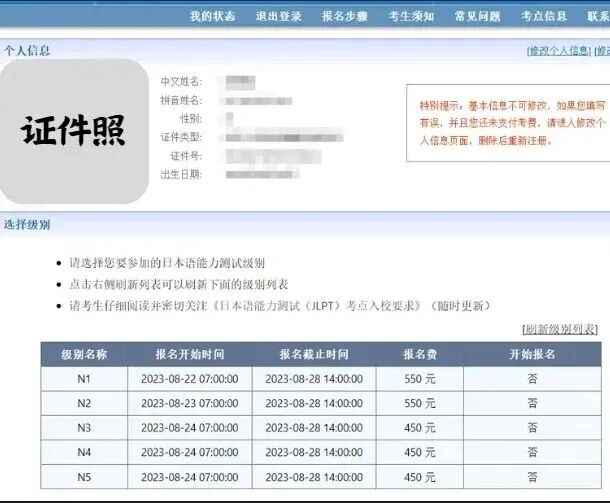
Task: Click 退出登录 to log out
Action: click(x=278, y=17)
